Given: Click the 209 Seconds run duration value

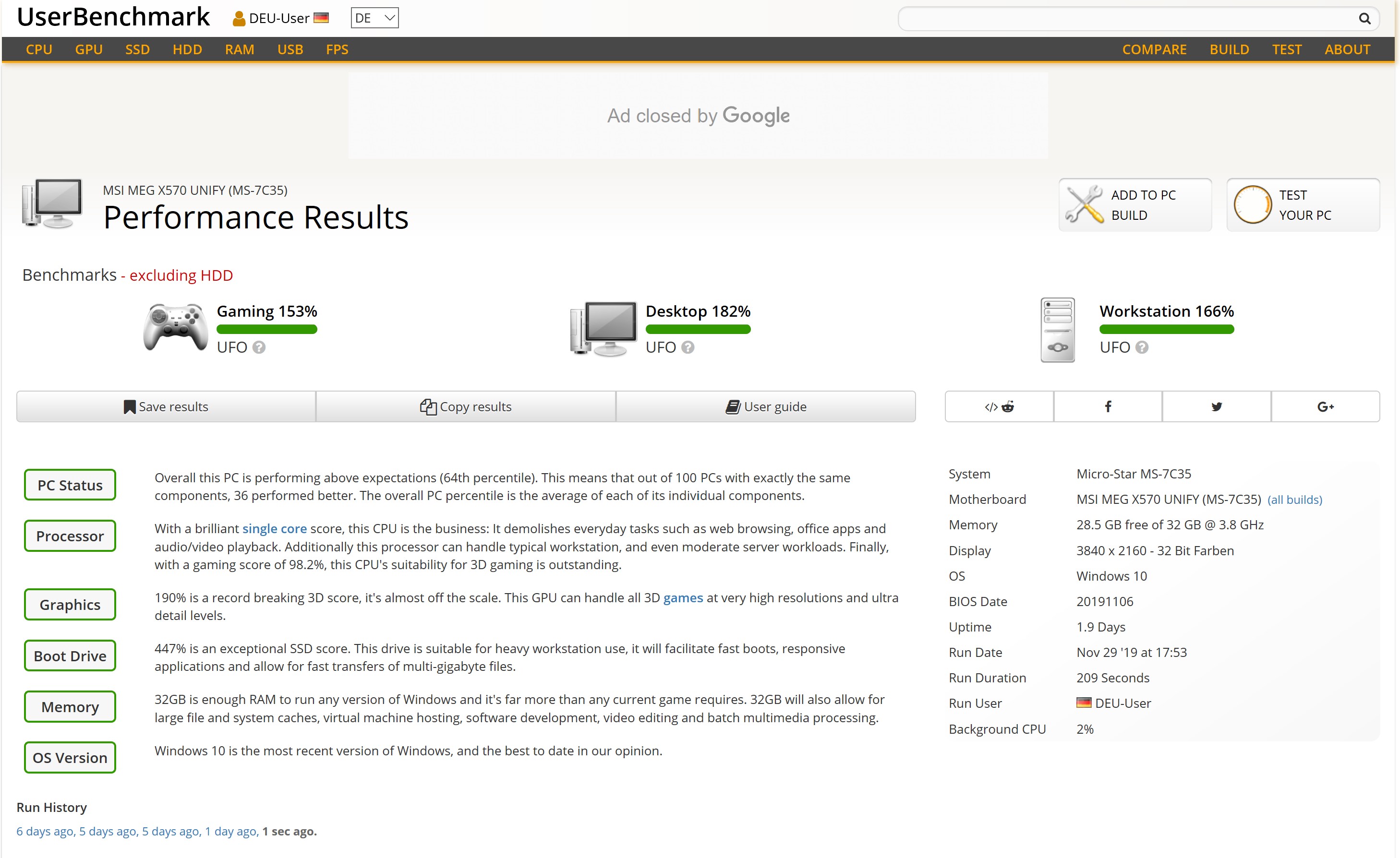Looking at the screenshot, I should click(x=1113, y=678).
